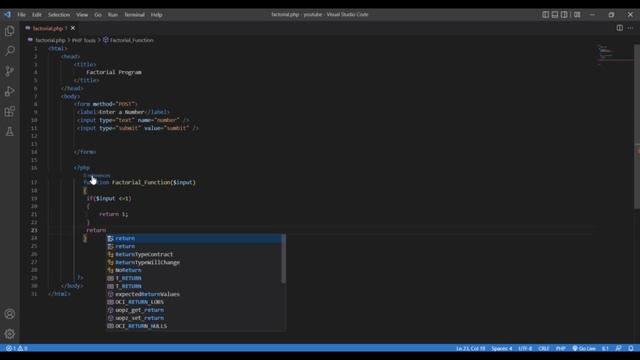Open the Go menu
Viewport: 640px width, 360px height.
point(98,14)
